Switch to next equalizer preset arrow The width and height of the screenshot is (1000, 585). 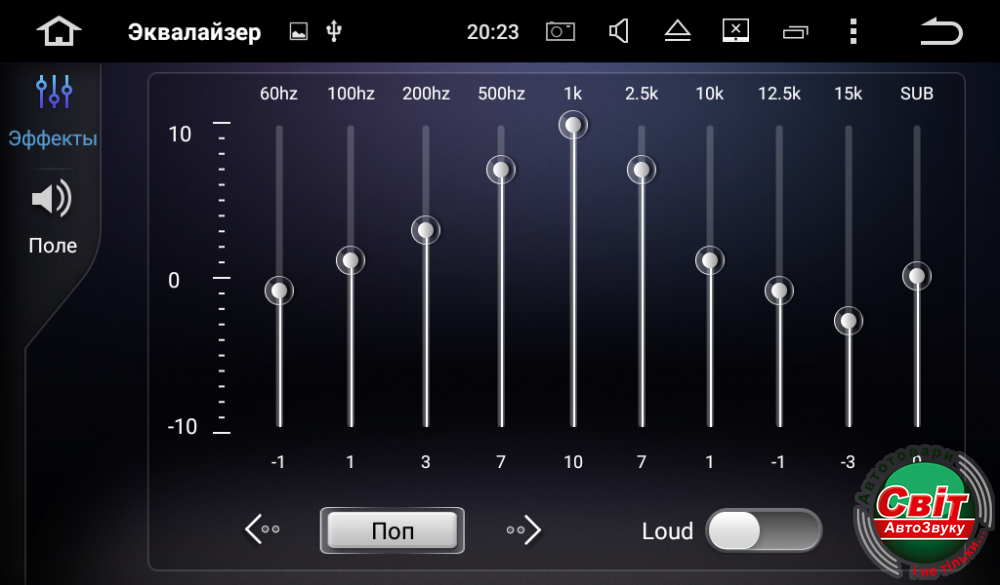coord(524,529)
